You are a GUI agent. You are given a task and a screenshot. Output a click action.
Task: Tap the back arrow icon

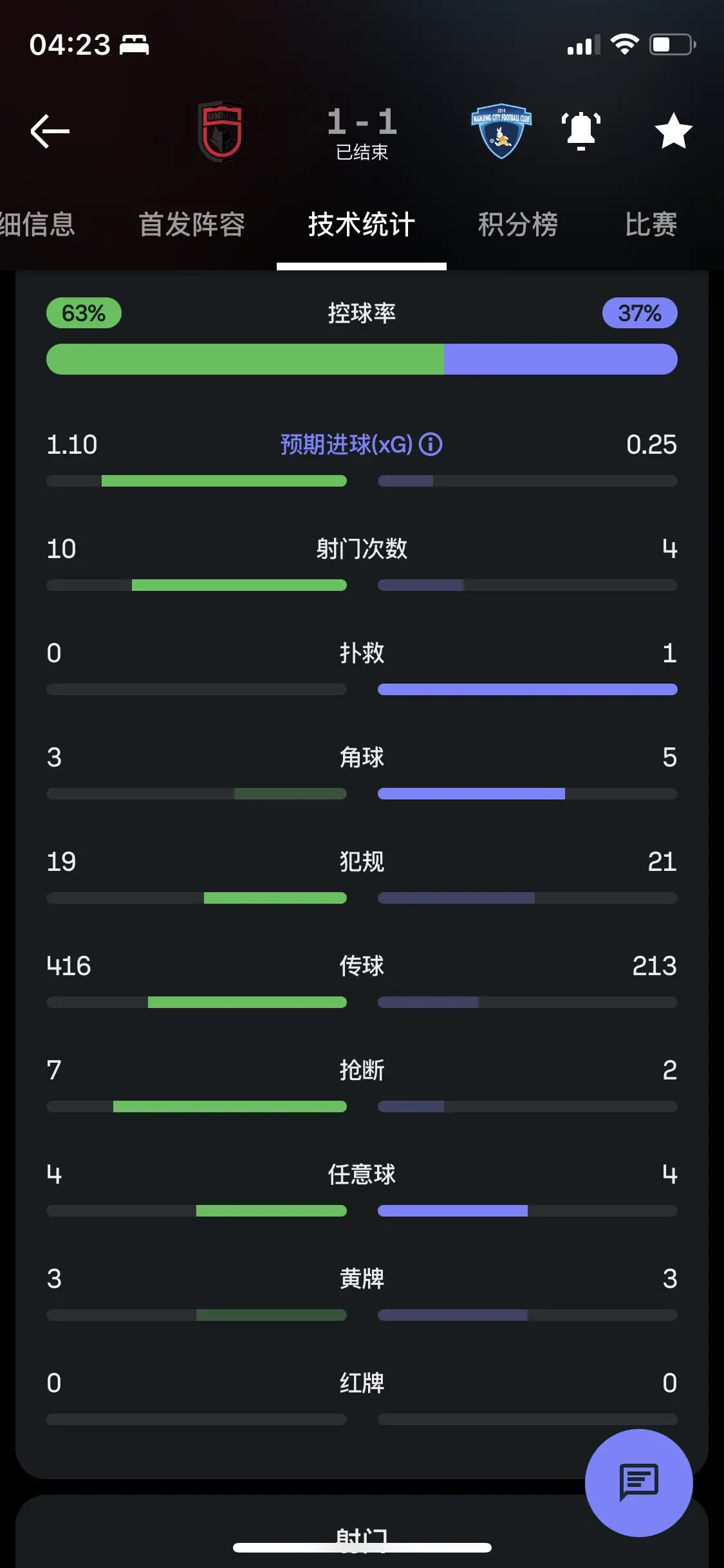(x=50, y=131)
